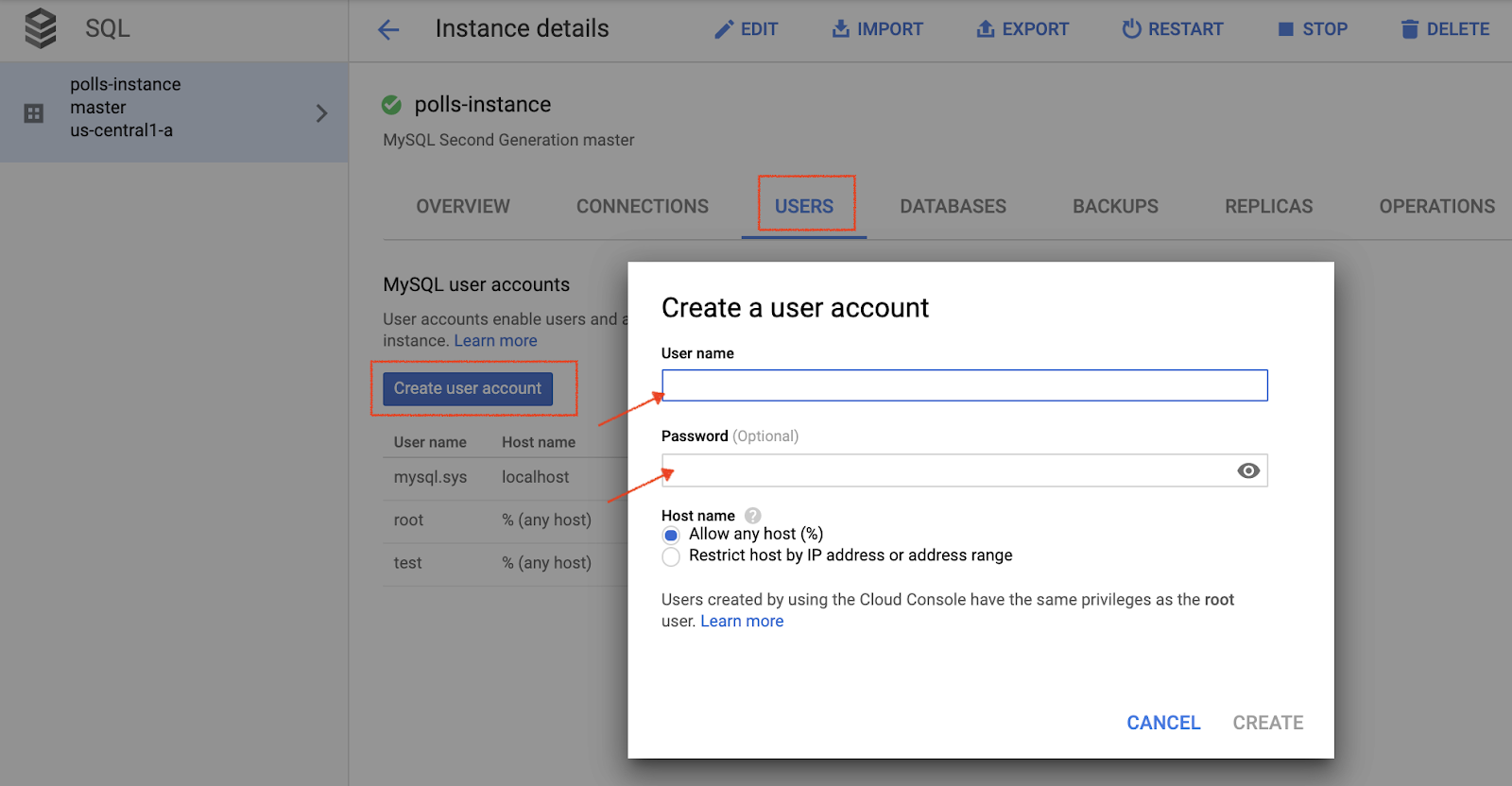Select the Allow any host (%) radio button

[671, 535]
